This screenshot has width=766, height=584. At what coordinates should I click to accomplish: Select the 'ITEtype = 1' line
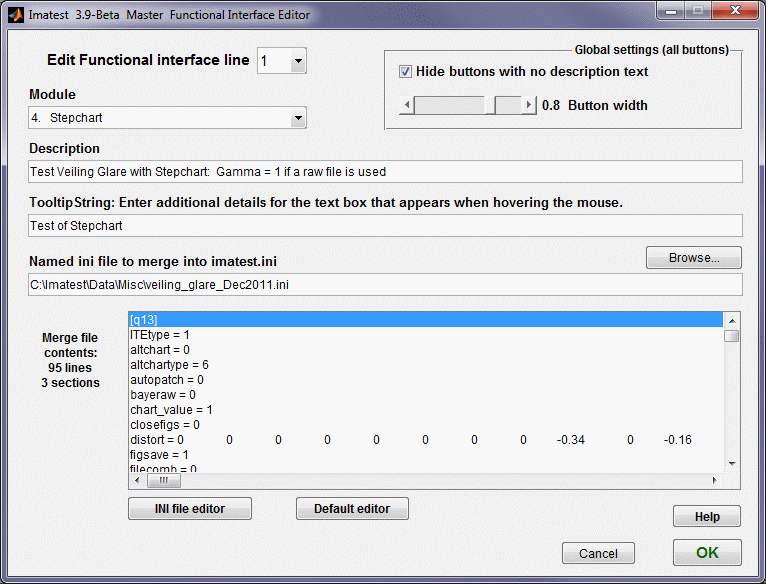coord(426,335)
